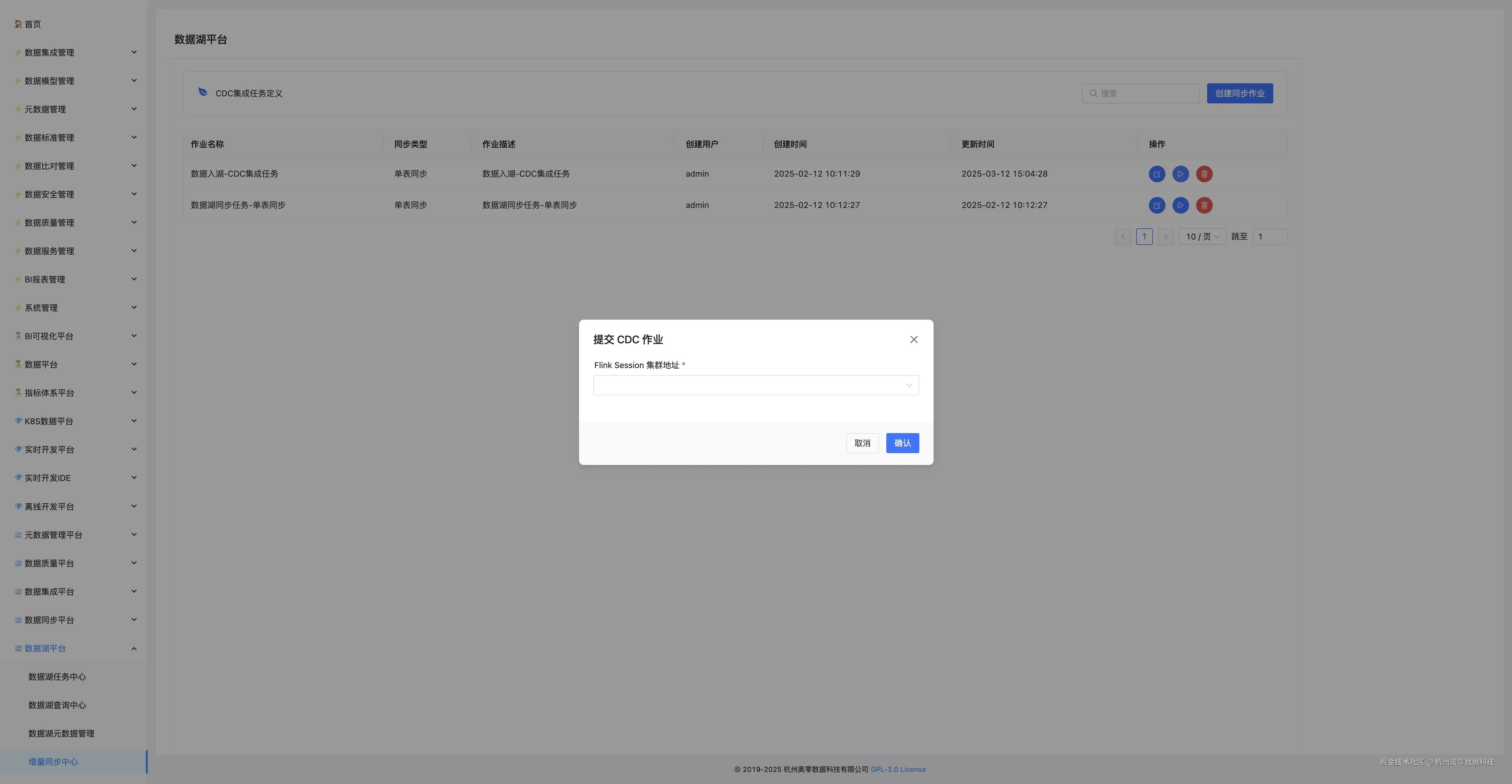This screenshot has width=1512, height=784.
Task: Open 数据湖任务中心 submenu item
Action: [57, 676]
